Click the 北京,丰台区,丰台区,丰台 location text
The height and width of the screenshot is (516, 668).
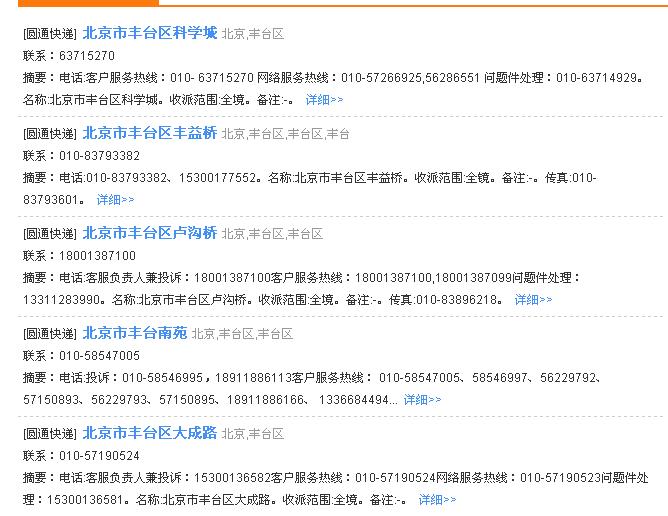[285, 134]
